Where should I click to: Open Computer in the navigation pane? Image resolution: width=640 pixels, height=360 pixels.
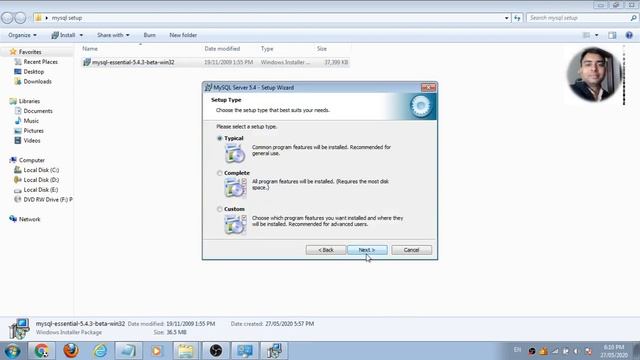31,160
